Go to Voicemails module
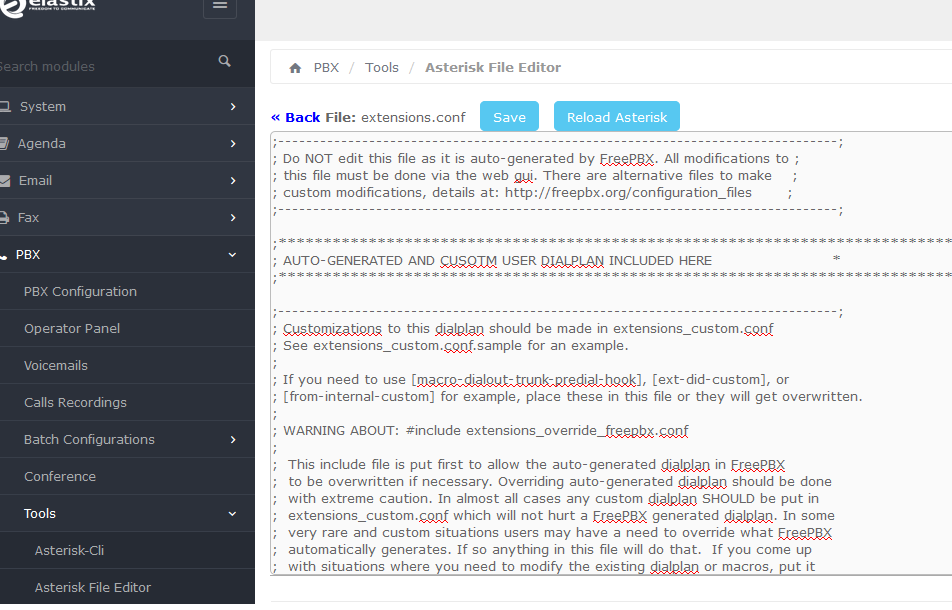This screenshot has width=952, height=610. coord(56,366)
